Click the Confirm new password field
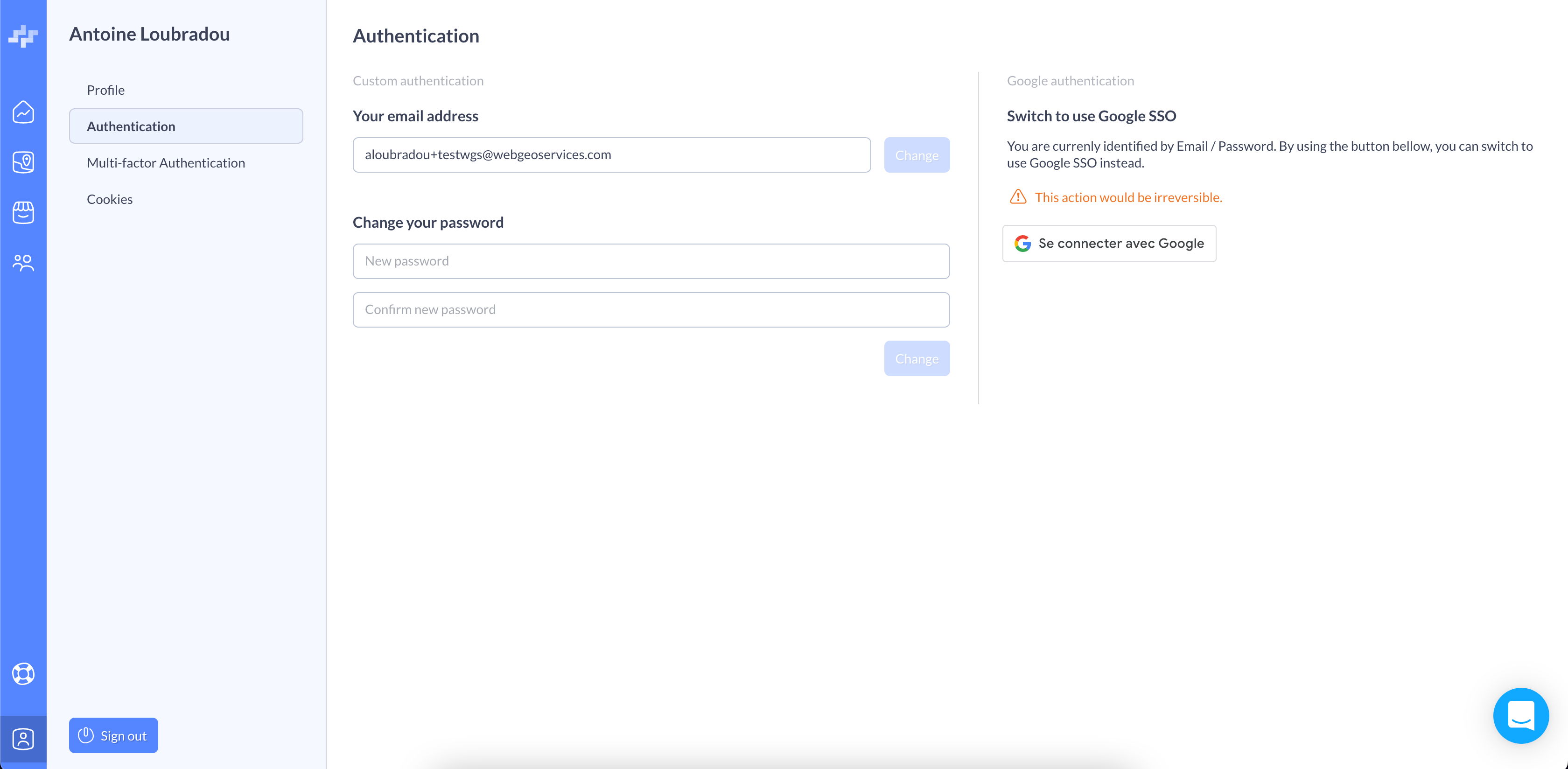1568x769 pixels. point(651,310)
